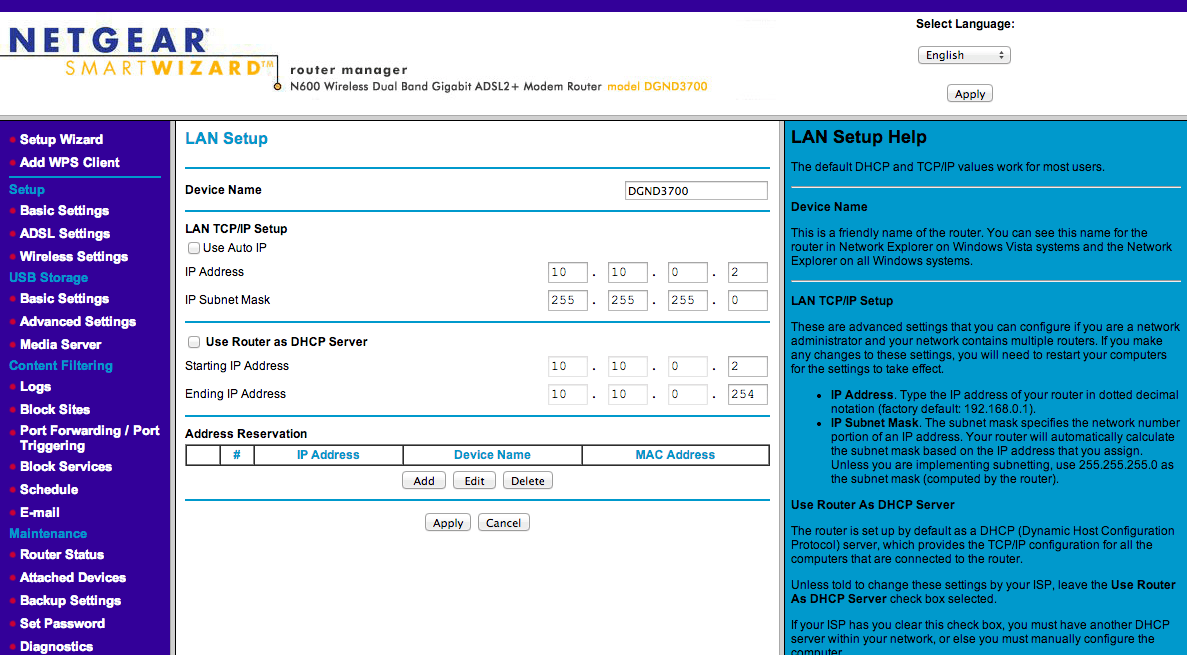Click third octet of IP Subnet Mask

[687, 300]
